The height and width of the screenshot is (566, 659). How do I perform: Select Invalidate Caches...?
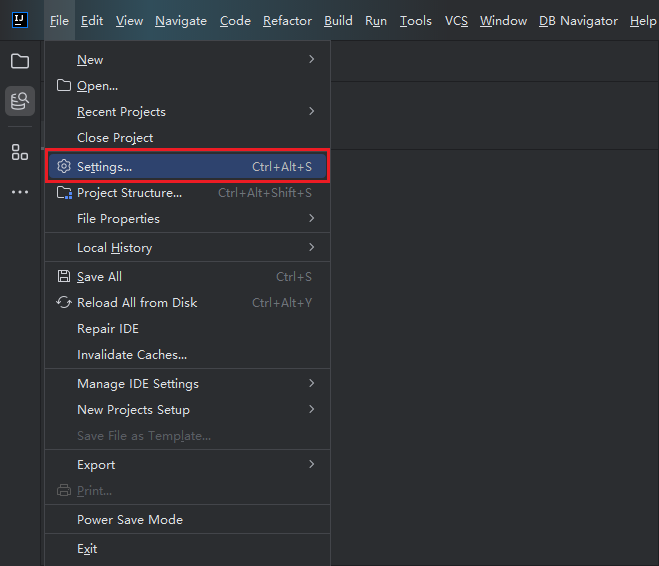[187, 355]
